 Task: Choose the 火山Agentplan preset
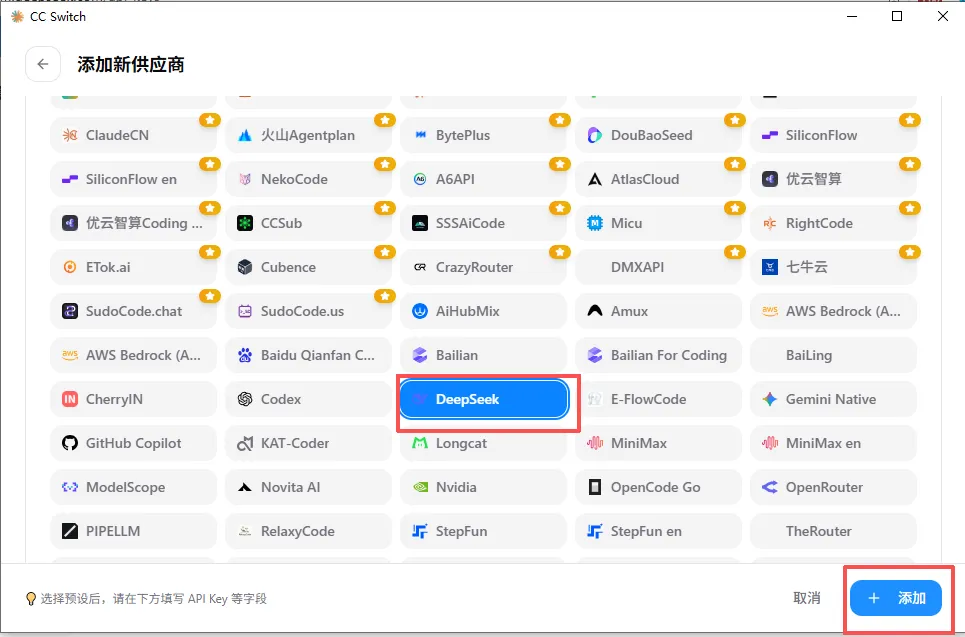(308, 135)
